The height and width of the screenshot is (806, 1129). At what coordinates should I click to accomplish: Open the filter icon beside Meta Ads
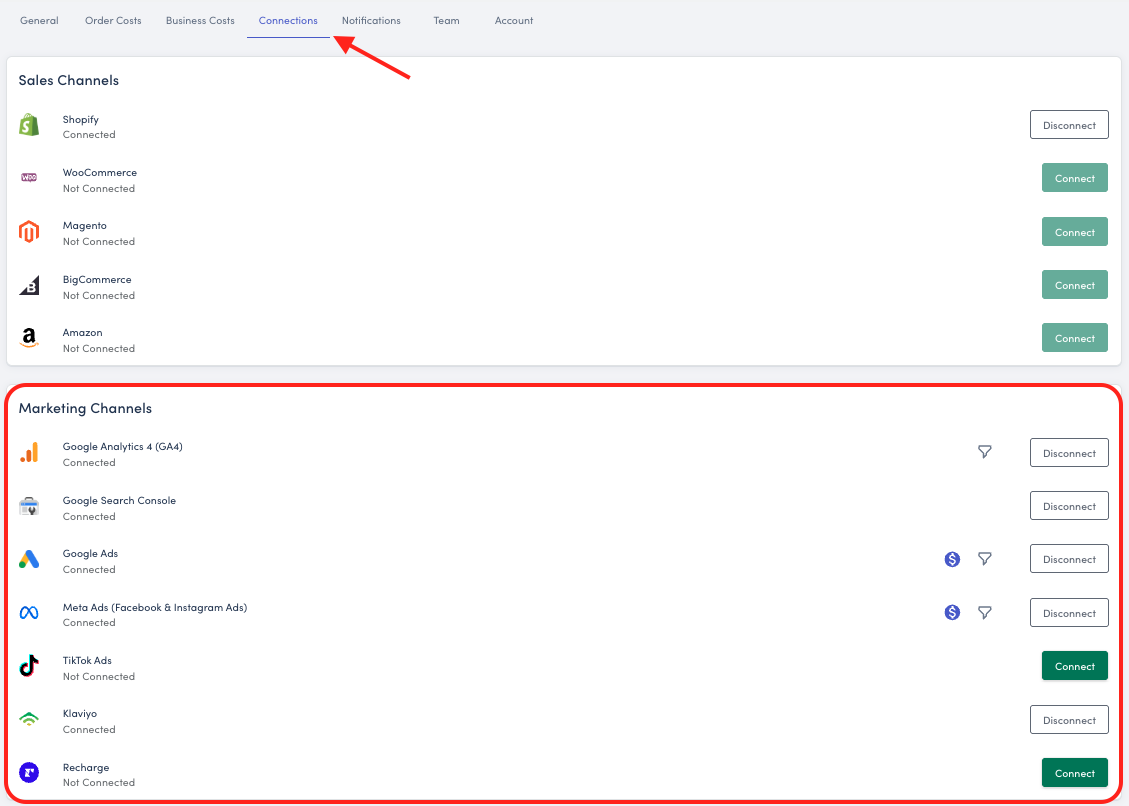984,613
